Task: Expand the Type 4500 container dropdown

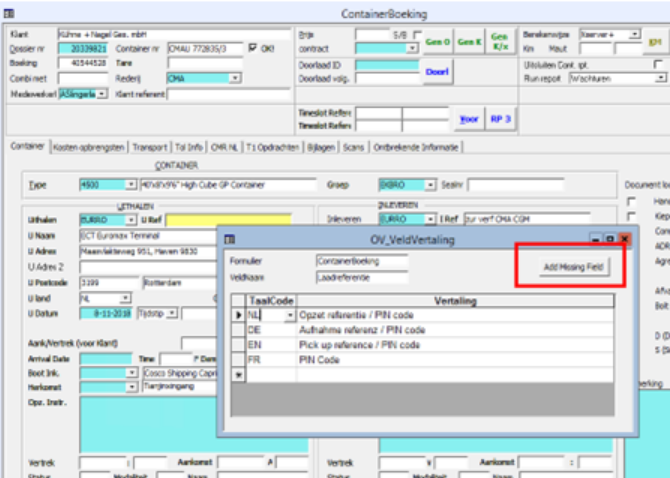Action: click(x=131, y=185)
